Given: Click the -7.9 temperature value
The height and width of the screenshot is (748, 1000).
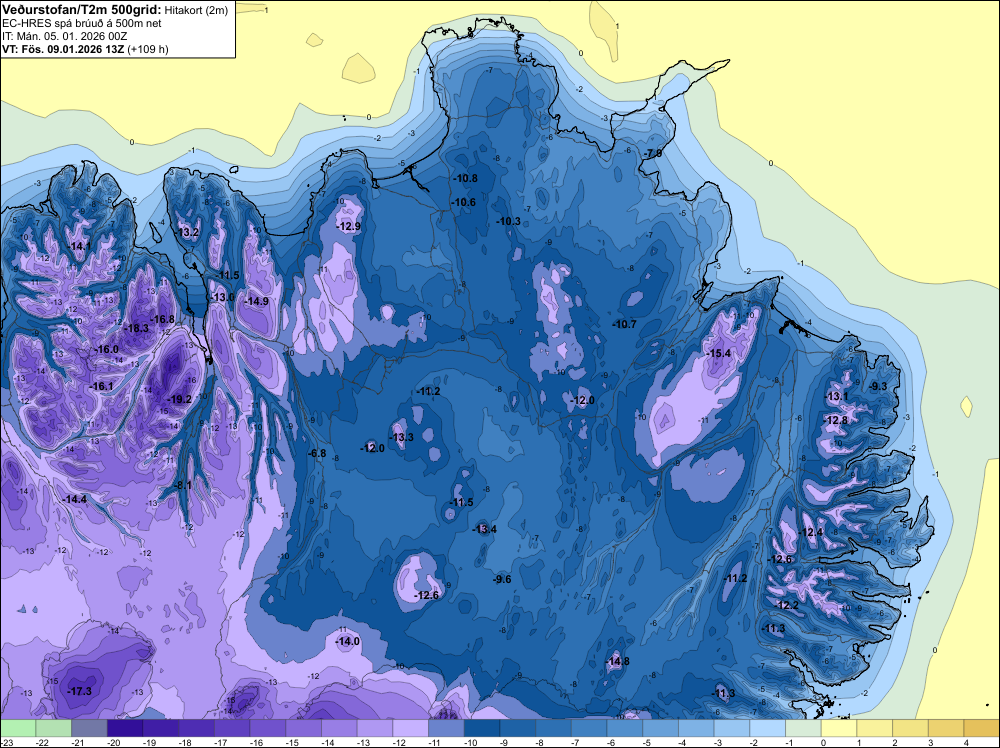Looking at the screenshot, I should (x=652, y=154).
